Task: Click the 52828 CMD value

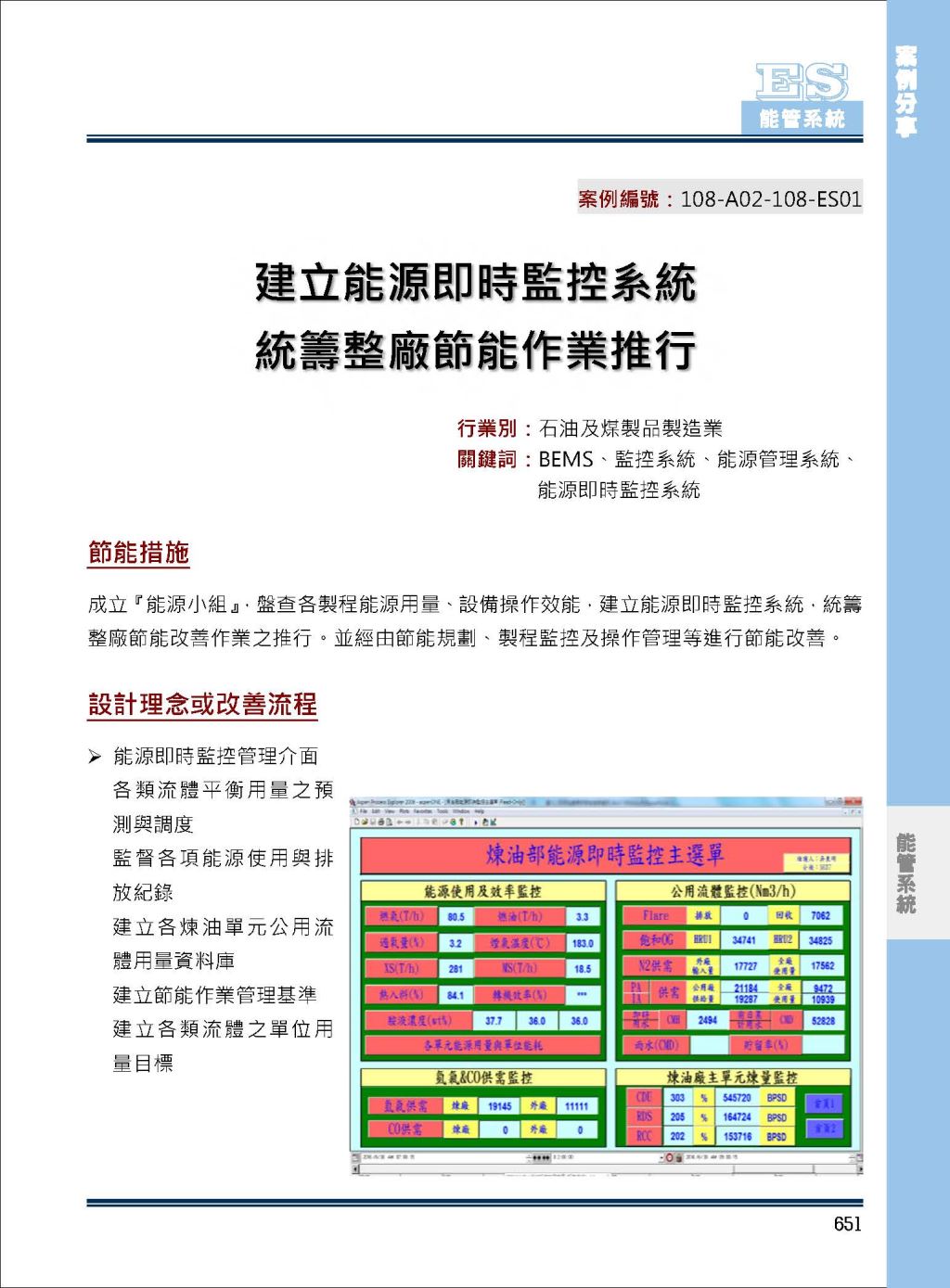Action: pyautogui.click(x=822, y=1020)
